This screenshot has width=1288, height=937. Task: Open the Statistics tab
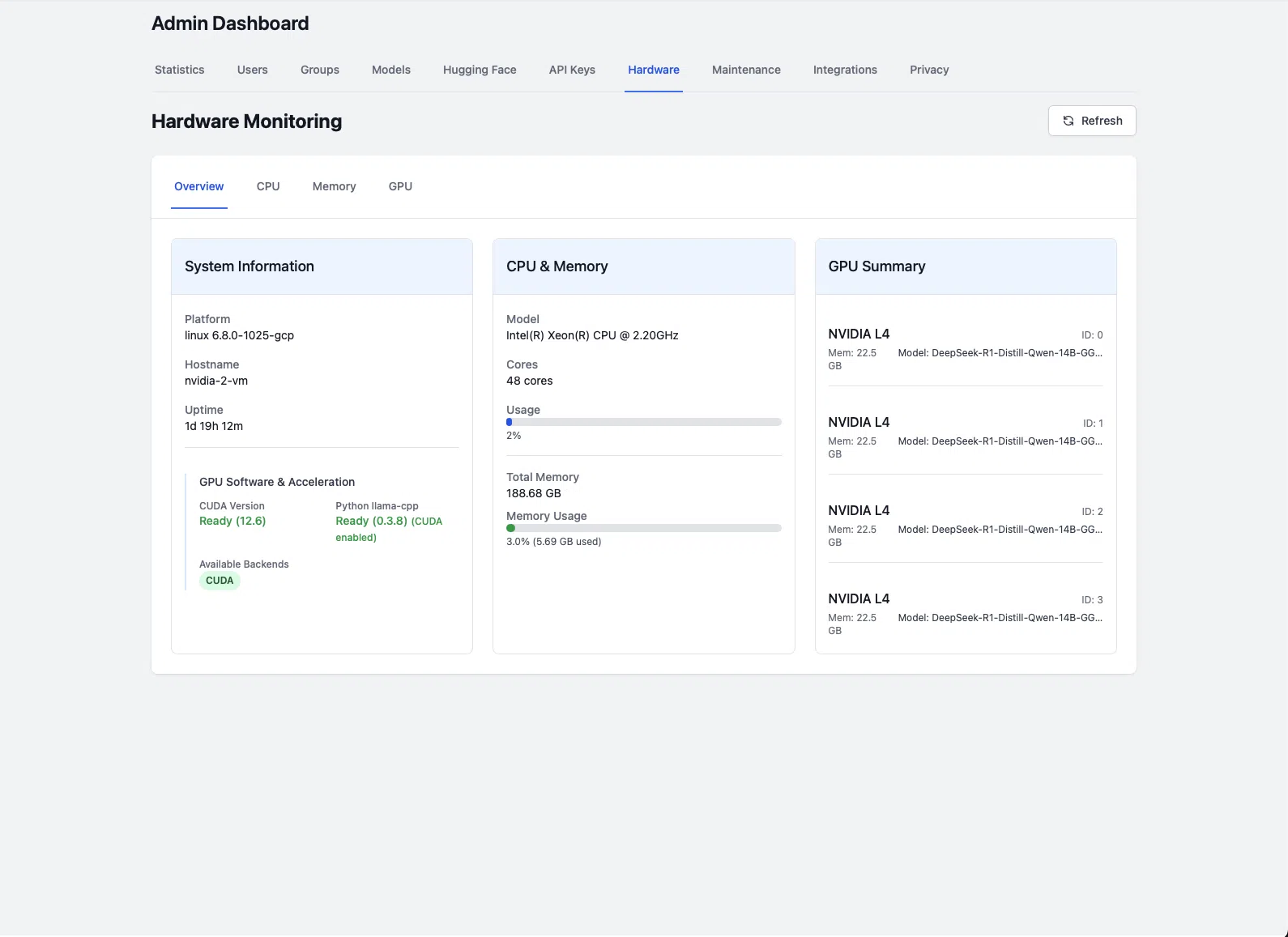tap(179, 70)
